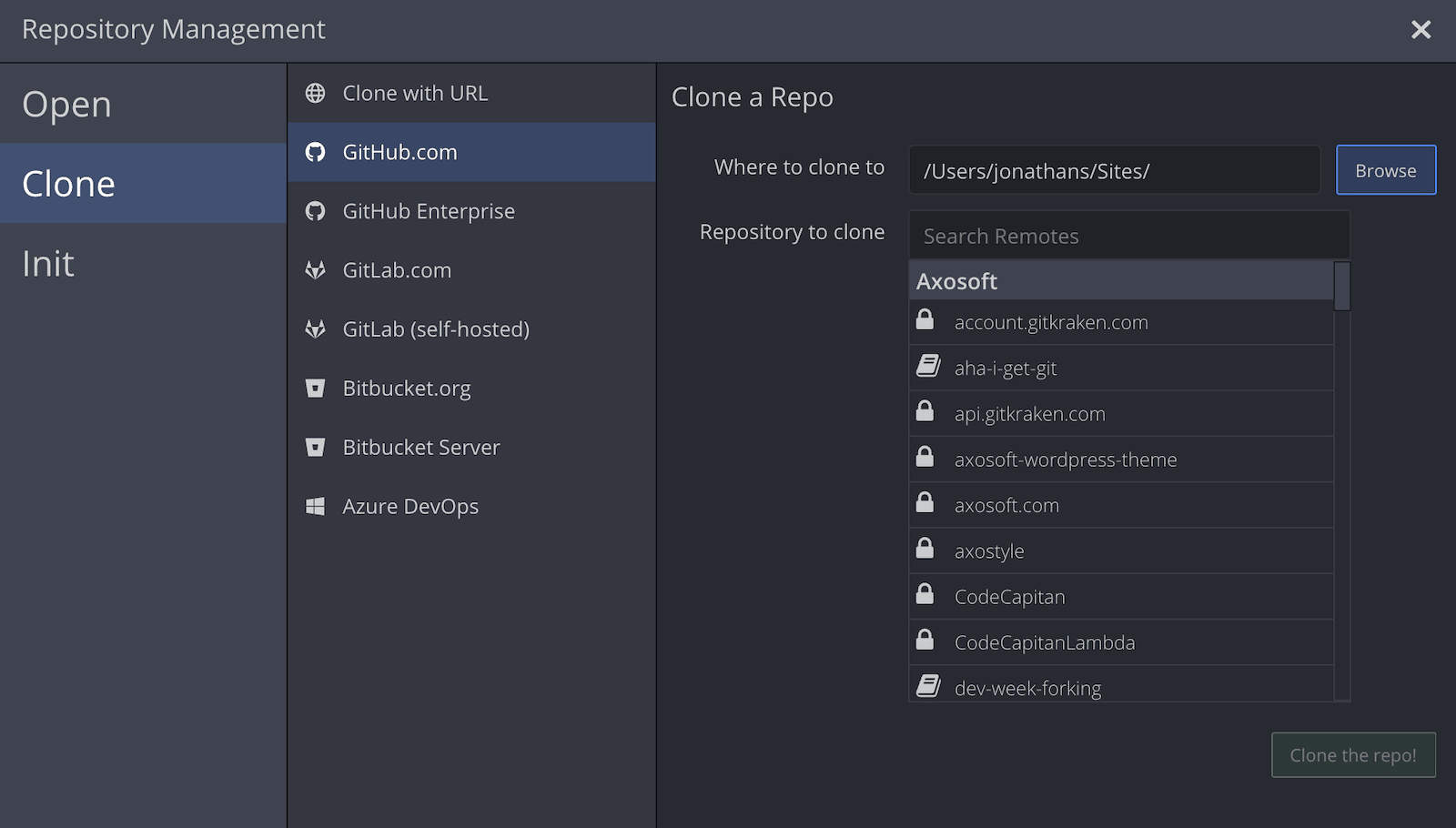Click the repository list scrollbar thumb
Viewport: 1456px width, 828px height.
(x=1341, y=287)
